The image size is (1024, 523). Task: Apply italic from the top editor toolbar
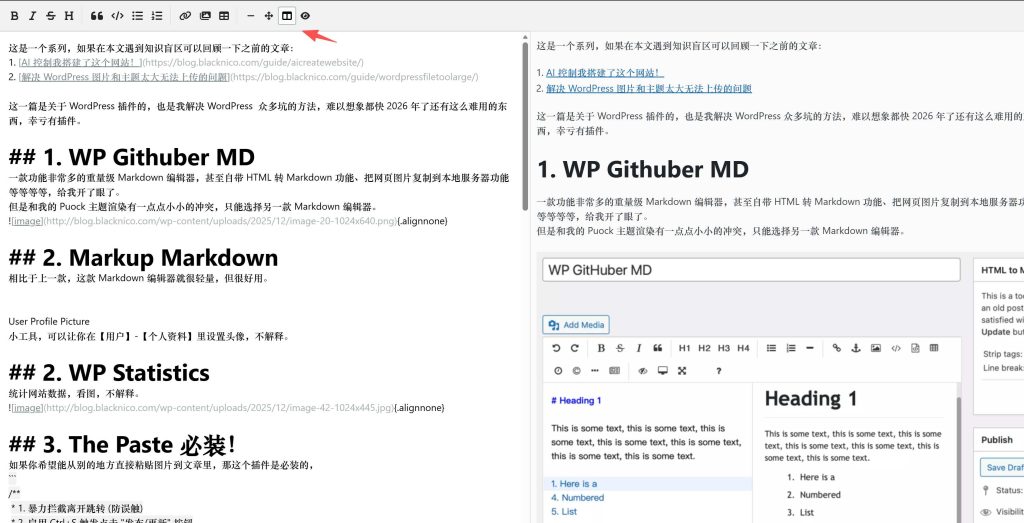coord(33,16)
